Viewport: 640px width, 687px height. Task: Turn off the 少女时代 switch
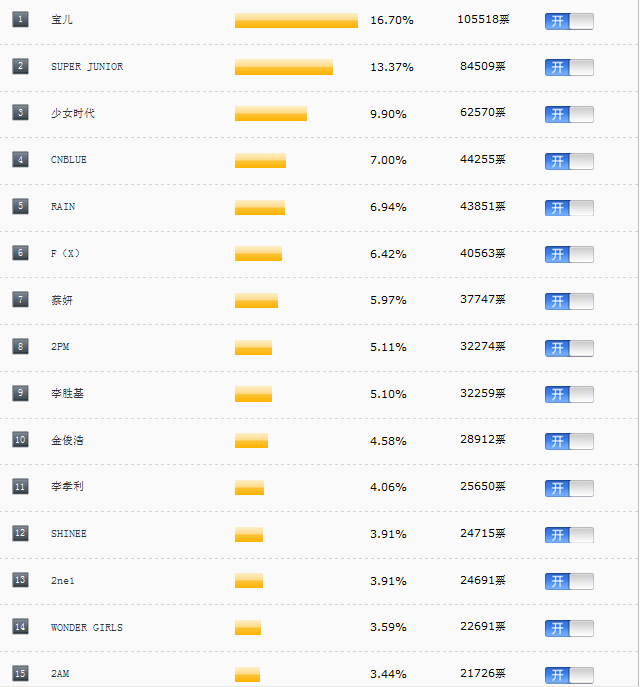(569, 114)
